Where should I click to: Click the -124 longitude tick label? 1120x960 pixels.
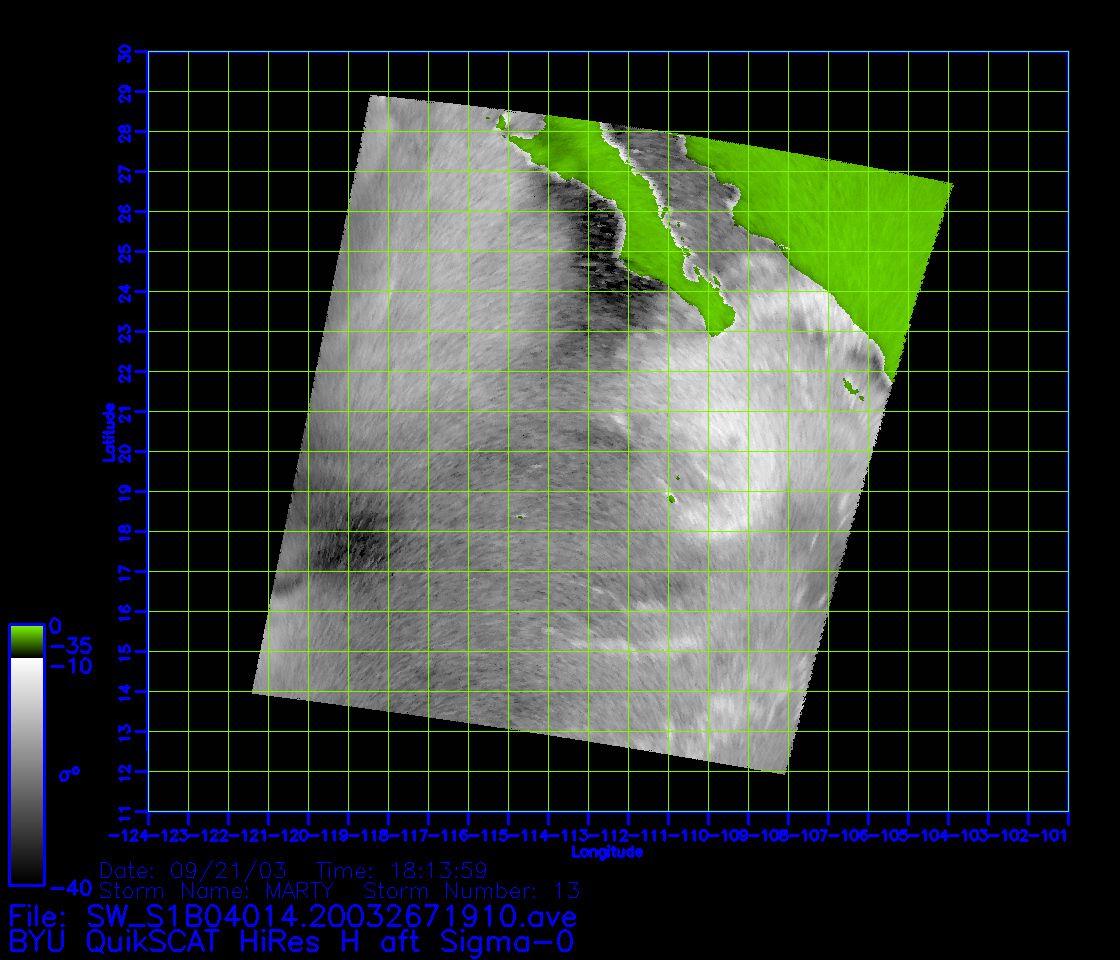128,834
